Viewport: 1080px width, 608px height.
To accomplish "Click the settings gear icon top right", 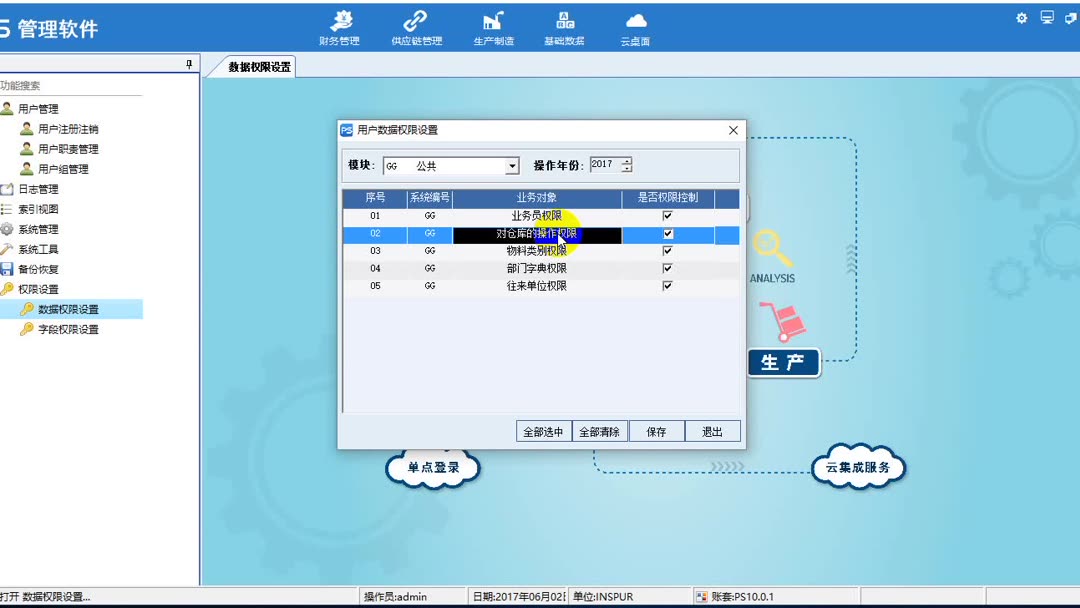I will [1021, 17].
